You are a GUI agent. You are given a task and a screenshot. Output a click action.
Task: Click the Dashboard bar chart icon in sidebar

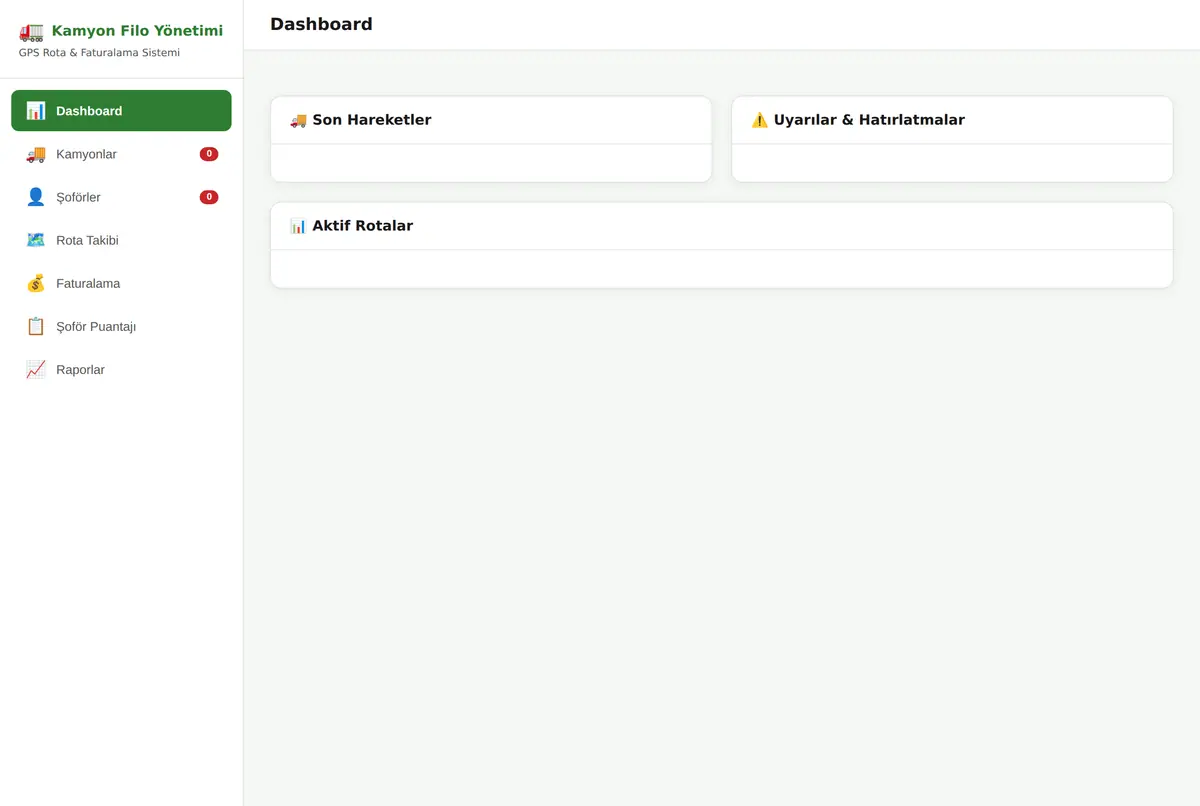tap(36, 111)
